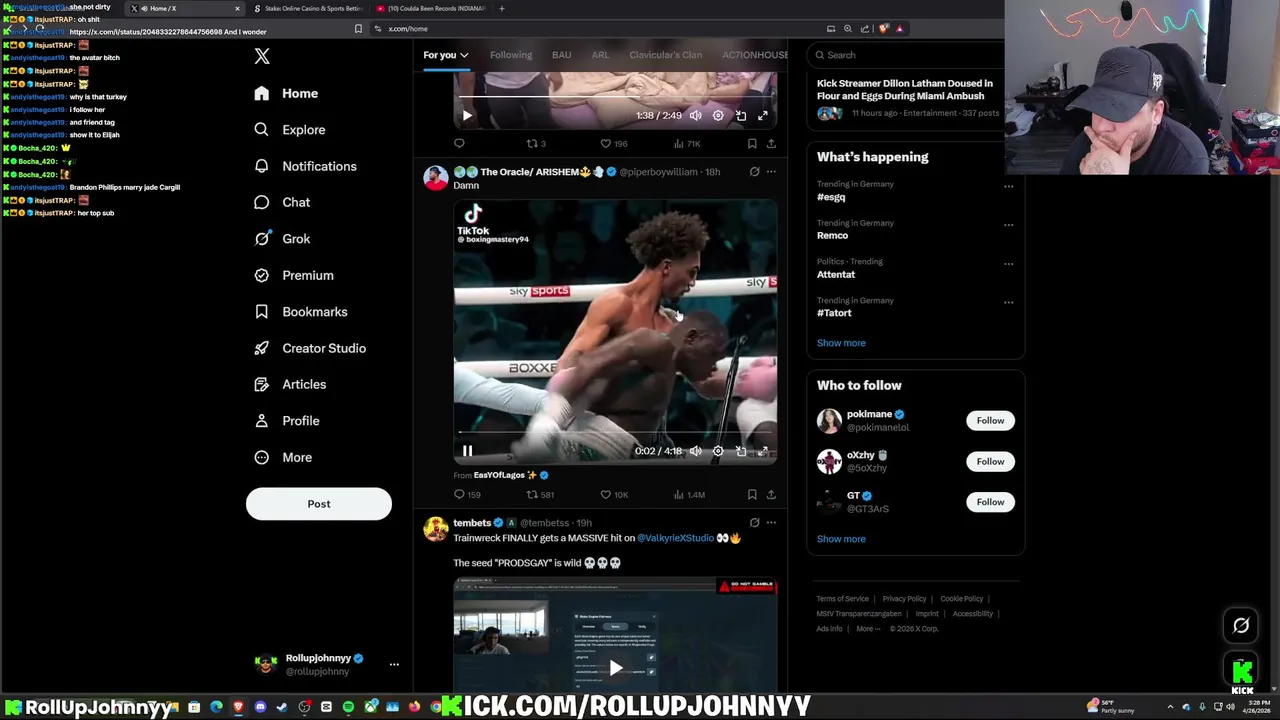Seek on the boxing video progress bar
1280x720 pixels.
click(x=615, y=433)
